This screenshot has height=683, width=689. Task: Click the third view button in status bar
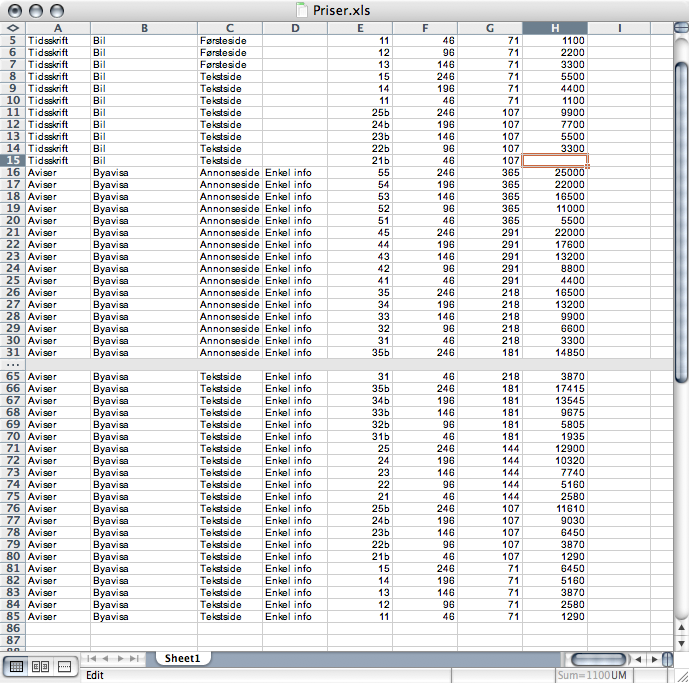coord(64,666)
